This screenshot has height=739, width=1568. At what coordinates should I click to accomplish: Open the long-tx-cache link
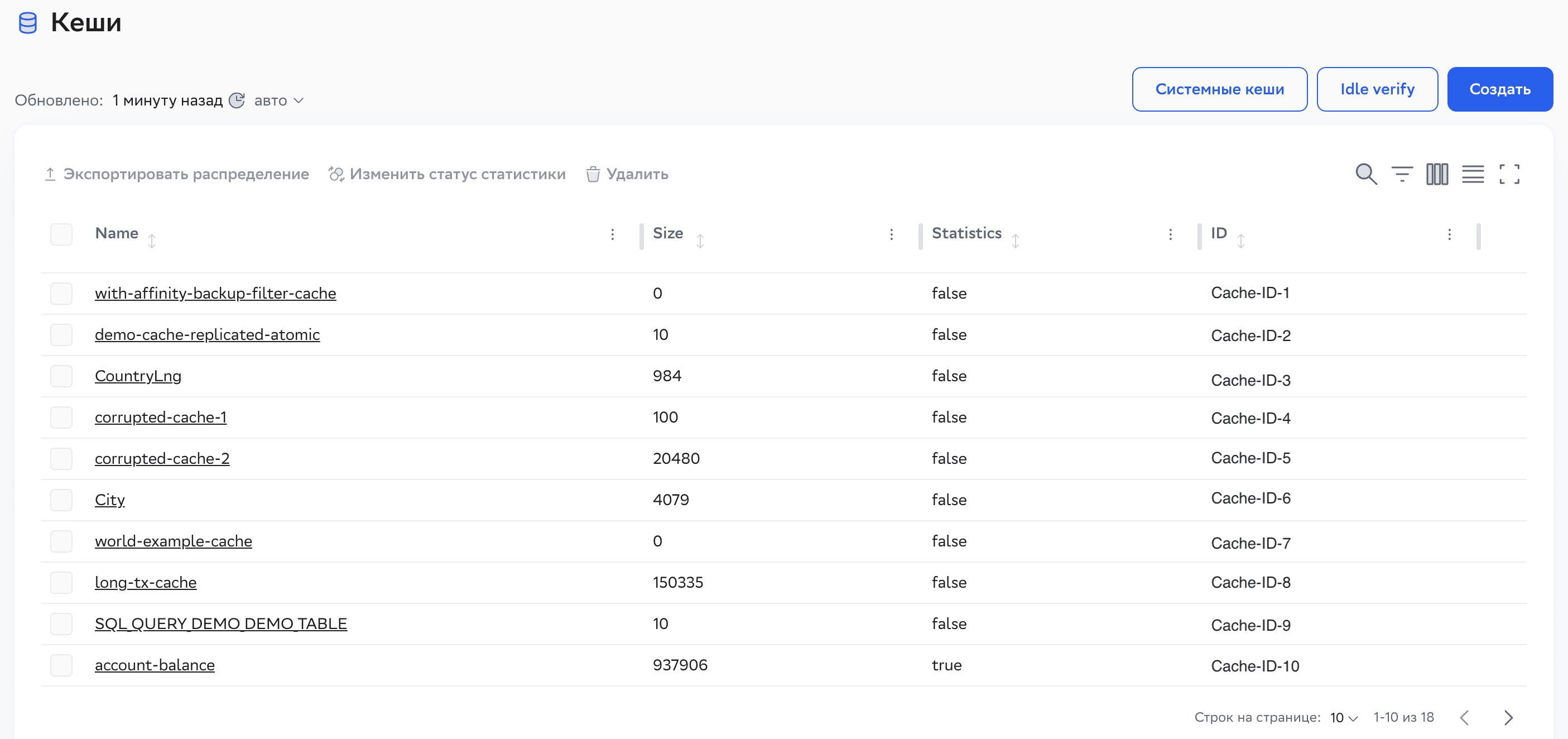146,583
